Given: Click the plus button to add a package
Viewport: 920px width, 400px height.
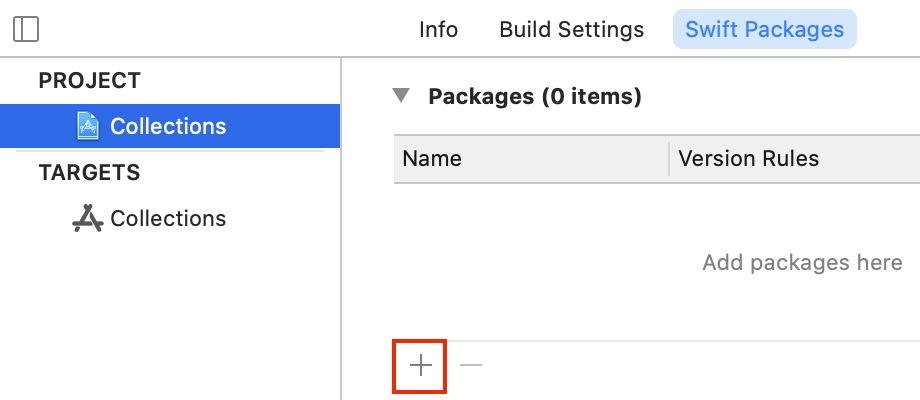Looking at the screenshot, I should point(421,366).
